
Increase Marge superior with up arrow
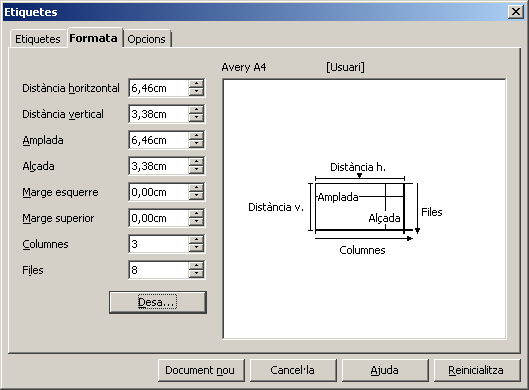[196, 214]
